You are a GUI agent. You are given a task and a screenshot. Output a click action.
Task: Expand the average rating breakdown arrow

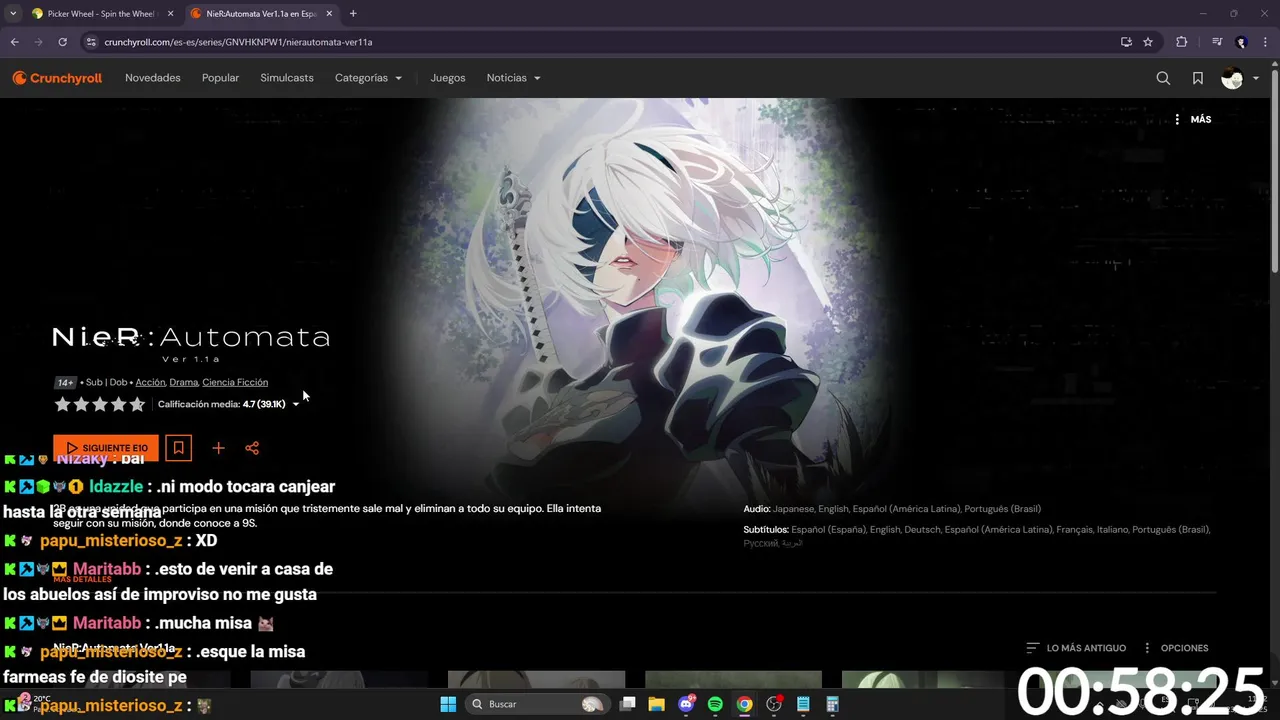(296, 405)
